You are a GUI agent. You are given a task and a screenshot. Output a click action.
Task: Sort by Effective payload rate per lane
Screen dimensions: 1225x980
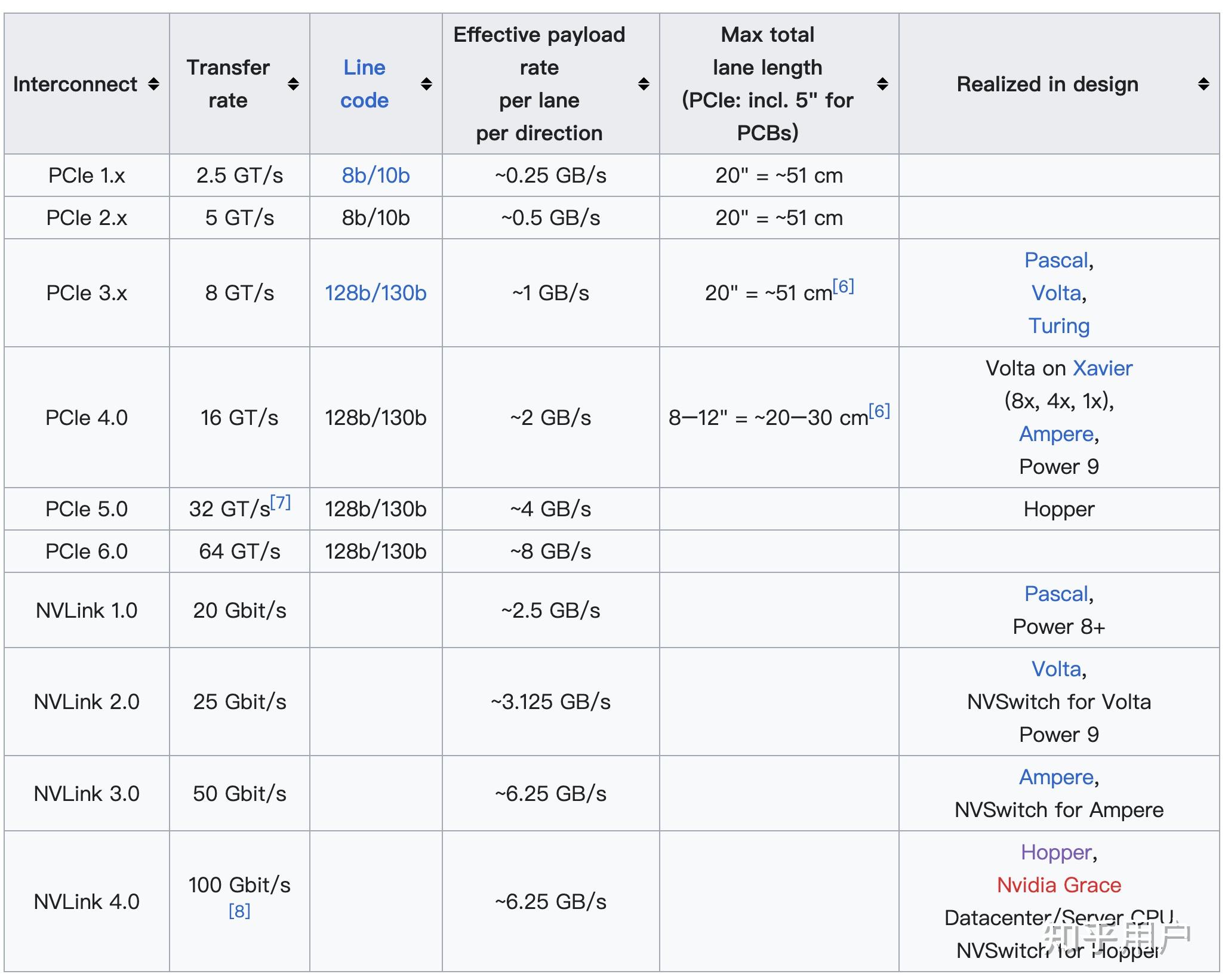click(644, 84)
